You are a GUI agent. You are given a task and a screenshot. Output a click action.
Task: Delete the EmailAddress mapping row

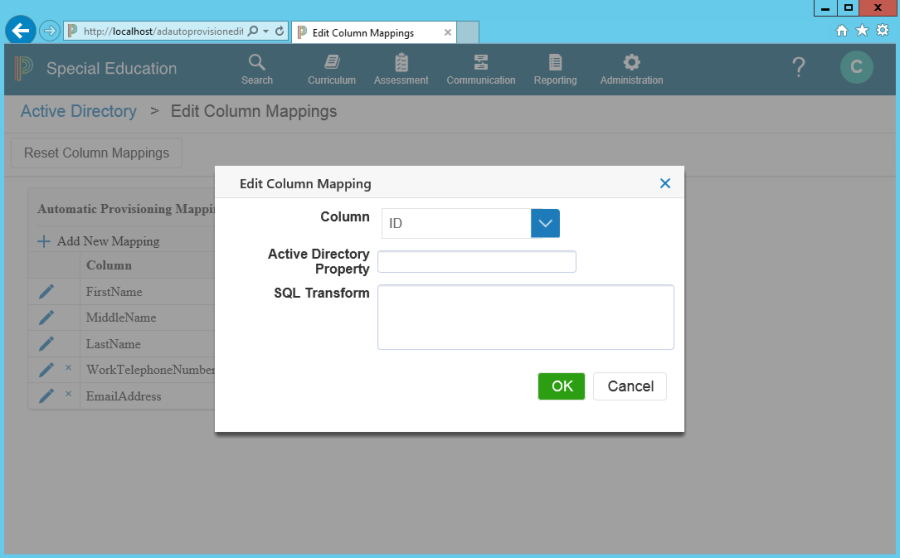[x=68, y=395]
